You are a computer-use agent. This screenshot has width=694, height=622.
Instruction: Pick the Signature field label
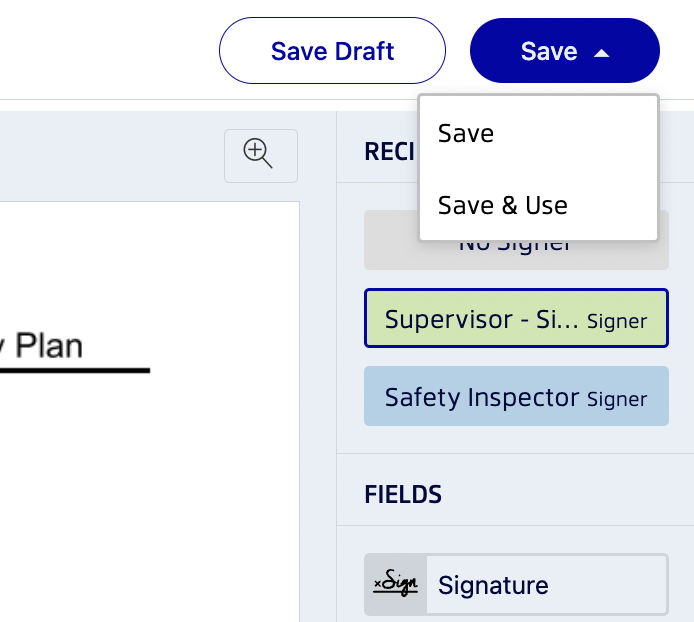click(x=493, y=585)
